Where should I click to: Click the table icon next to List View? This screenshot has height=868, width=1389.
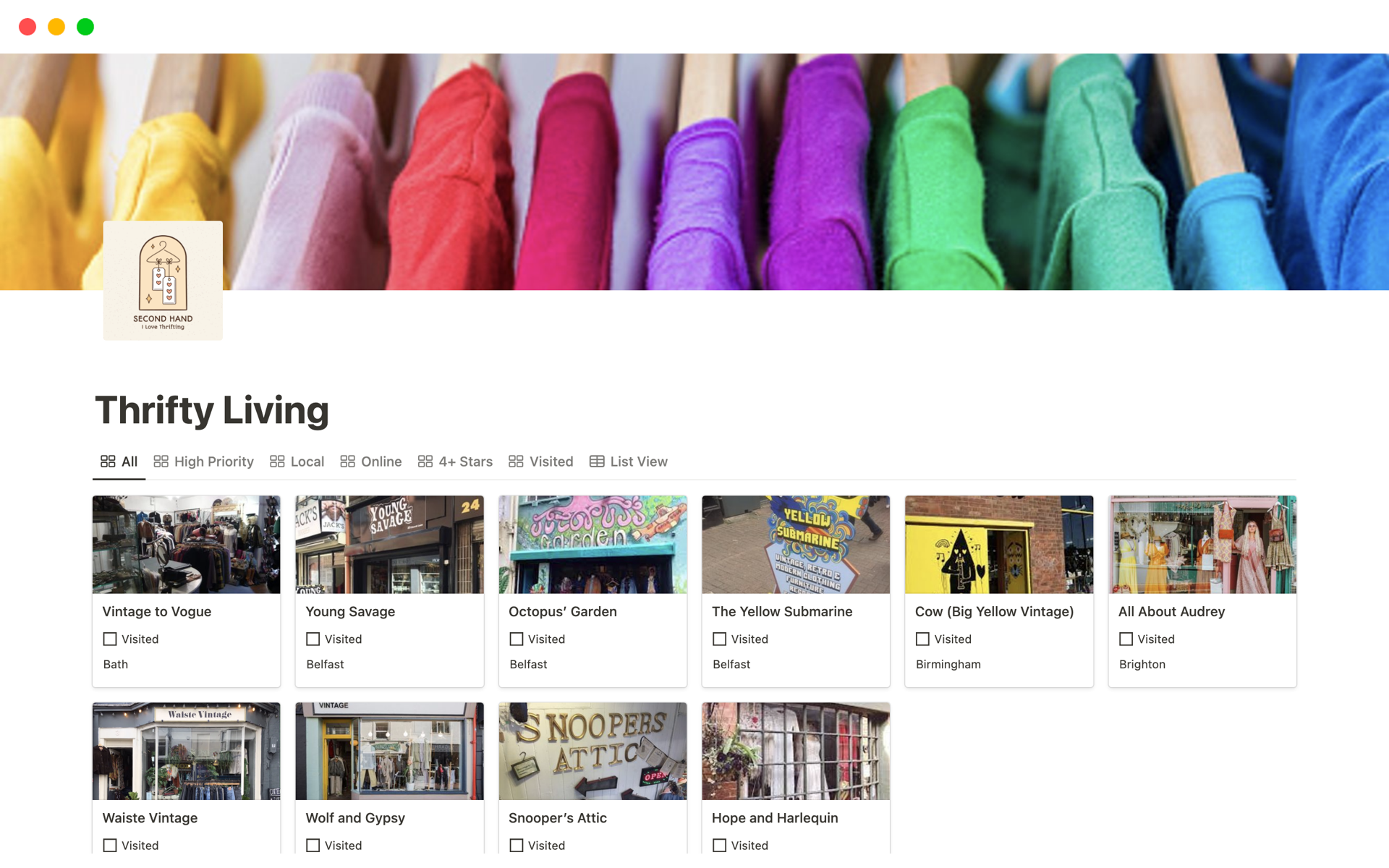point(596,461)
